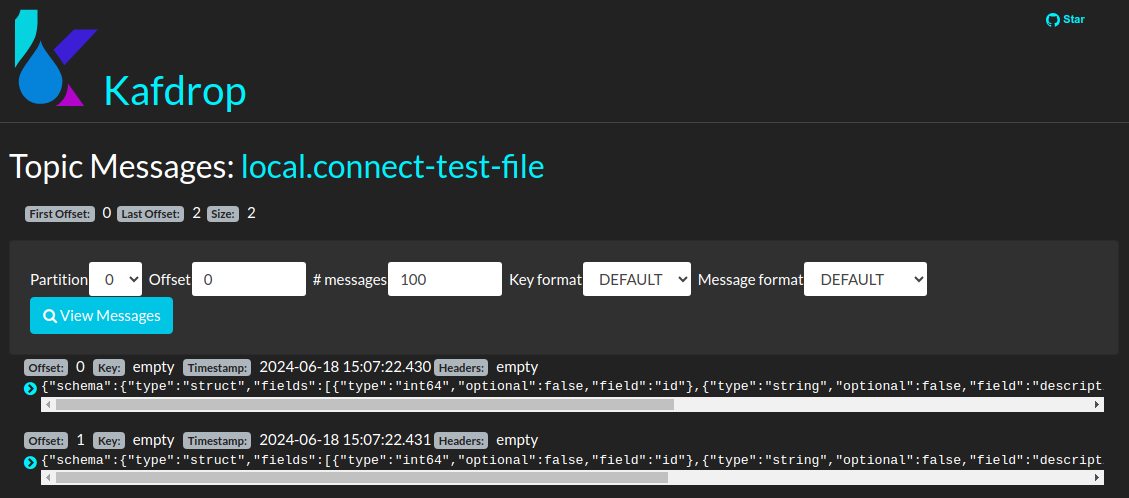Click the View Messages button
1129x498 pixels.
(x=102, y=315)
